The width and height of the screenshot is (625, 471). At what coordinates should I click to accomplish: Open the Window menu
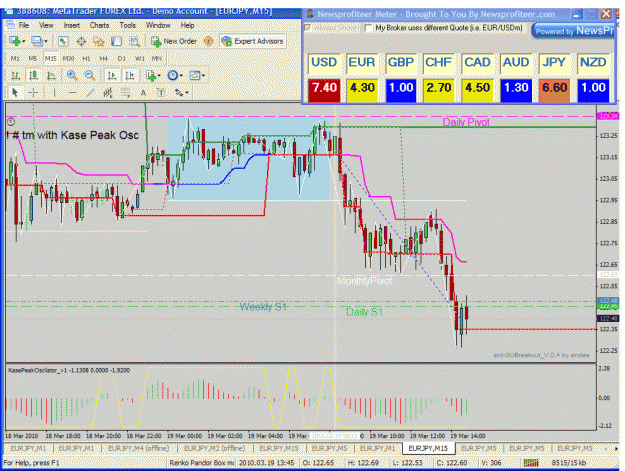(158, 25)
